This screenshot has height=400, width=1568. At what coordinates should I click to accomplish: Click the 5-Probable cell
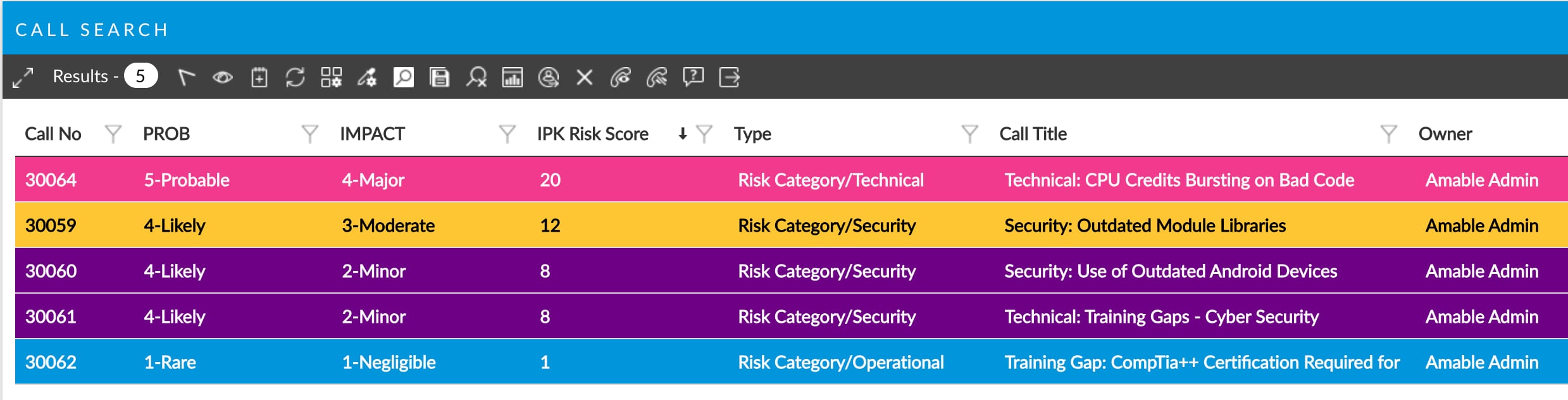click(x=187, y=180)
